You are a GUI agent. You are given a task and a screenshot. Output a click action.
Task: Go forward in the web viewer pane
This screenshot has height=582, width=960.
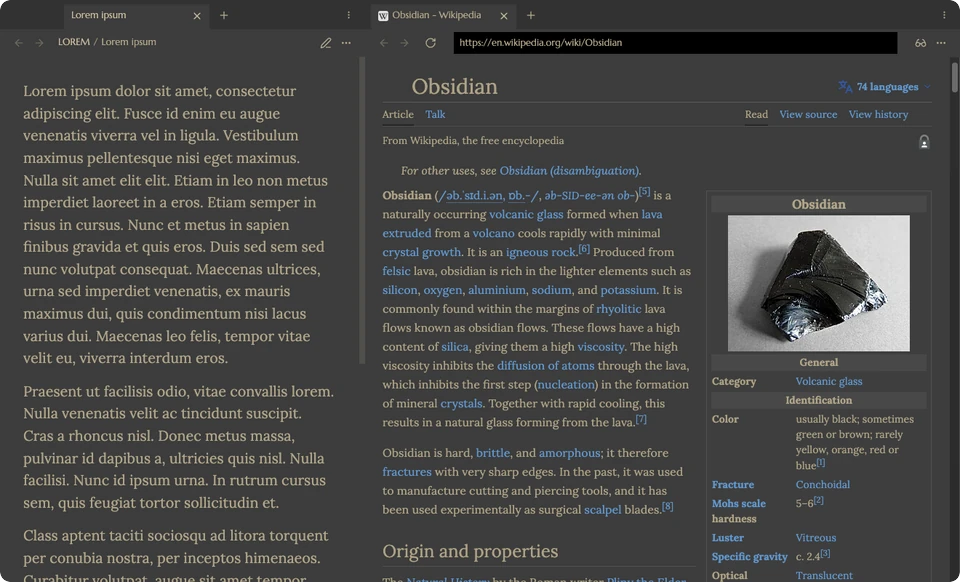click(x=404, y=43)
